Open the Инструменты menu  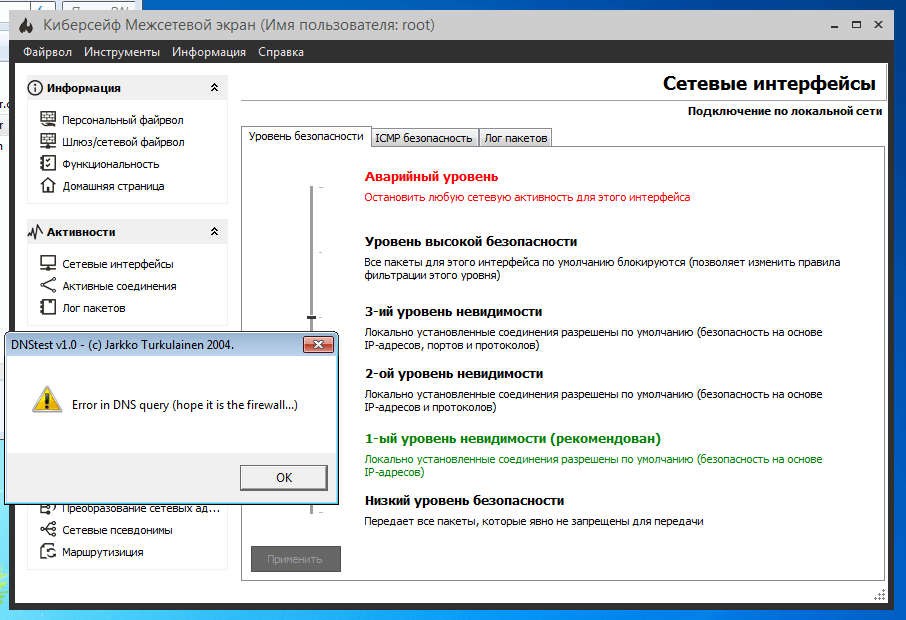point(121,52)
